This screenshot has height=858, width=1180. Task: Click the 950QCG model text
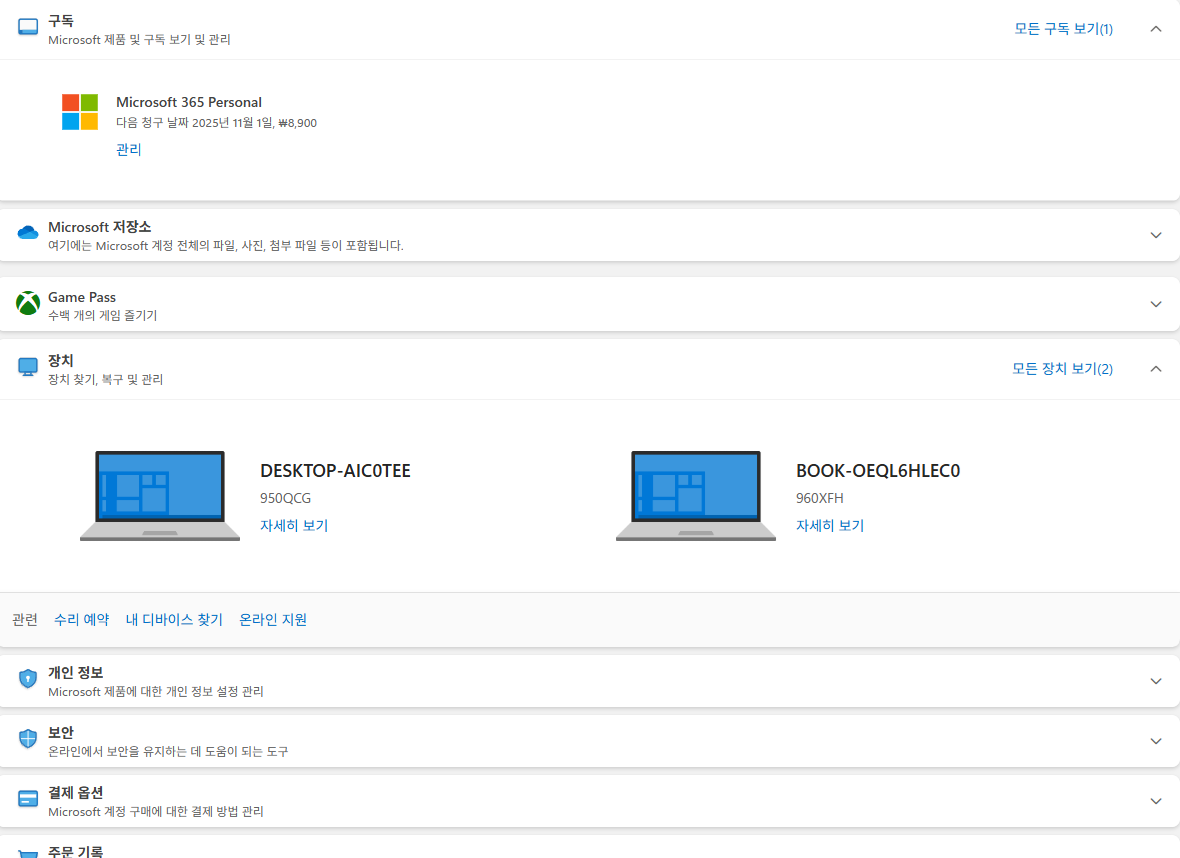285,498
